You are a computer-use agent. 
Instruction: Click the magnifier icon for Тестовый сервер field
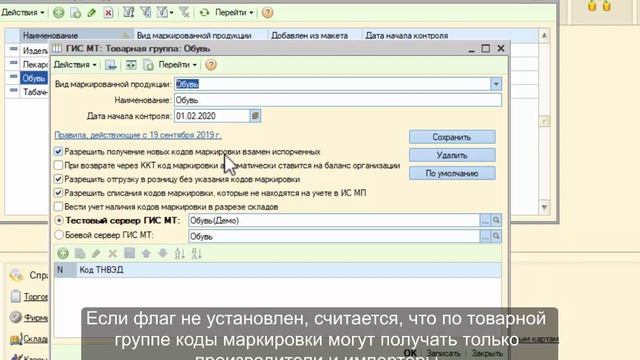(496, 221)
